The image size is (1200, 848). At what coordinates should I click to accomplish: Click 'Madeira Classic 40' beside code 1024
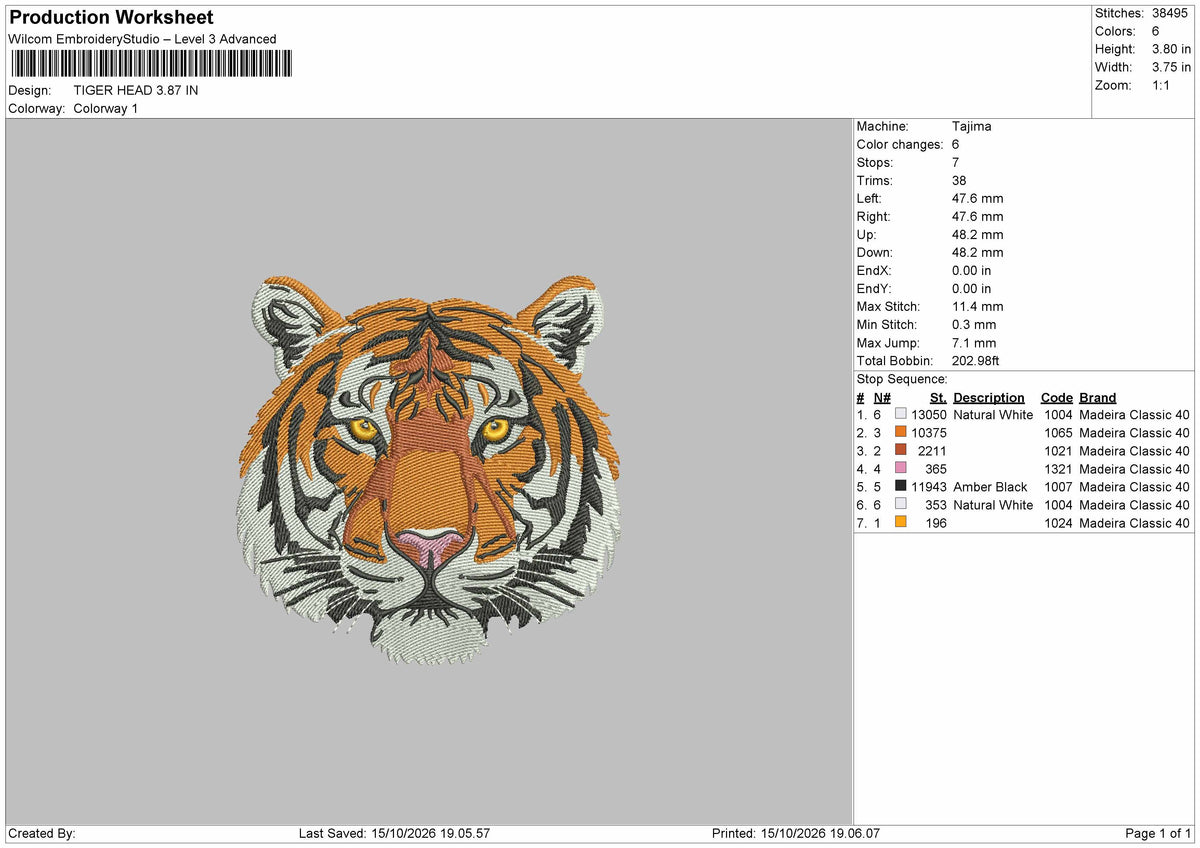1135,522
